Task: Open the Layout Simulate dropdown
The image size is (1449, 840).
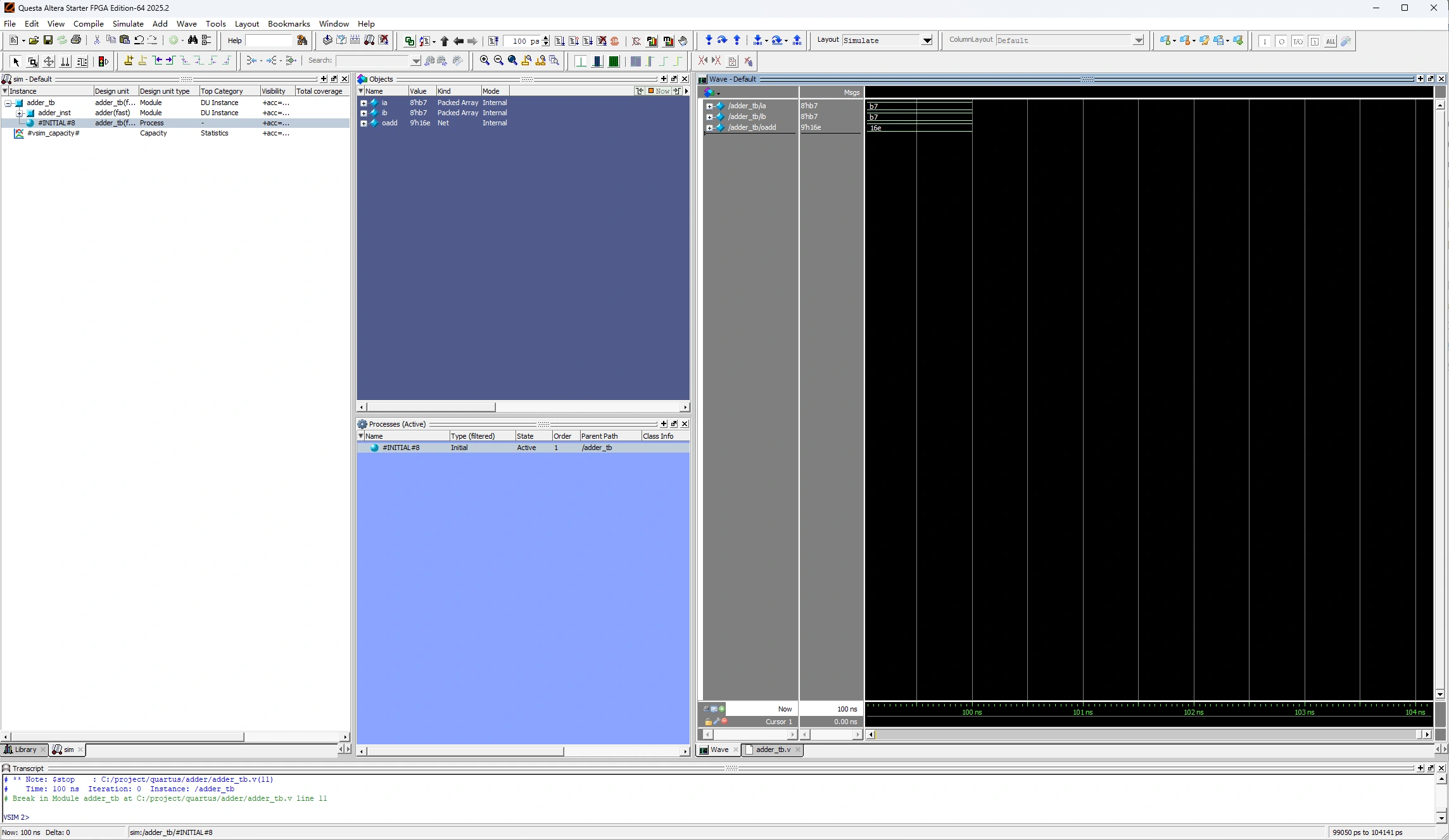Action: [927, 41]
